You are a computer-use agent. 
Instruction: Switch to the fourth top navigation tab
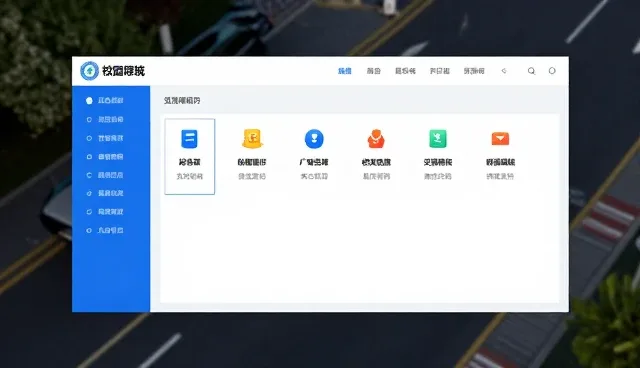click(440, 71)
